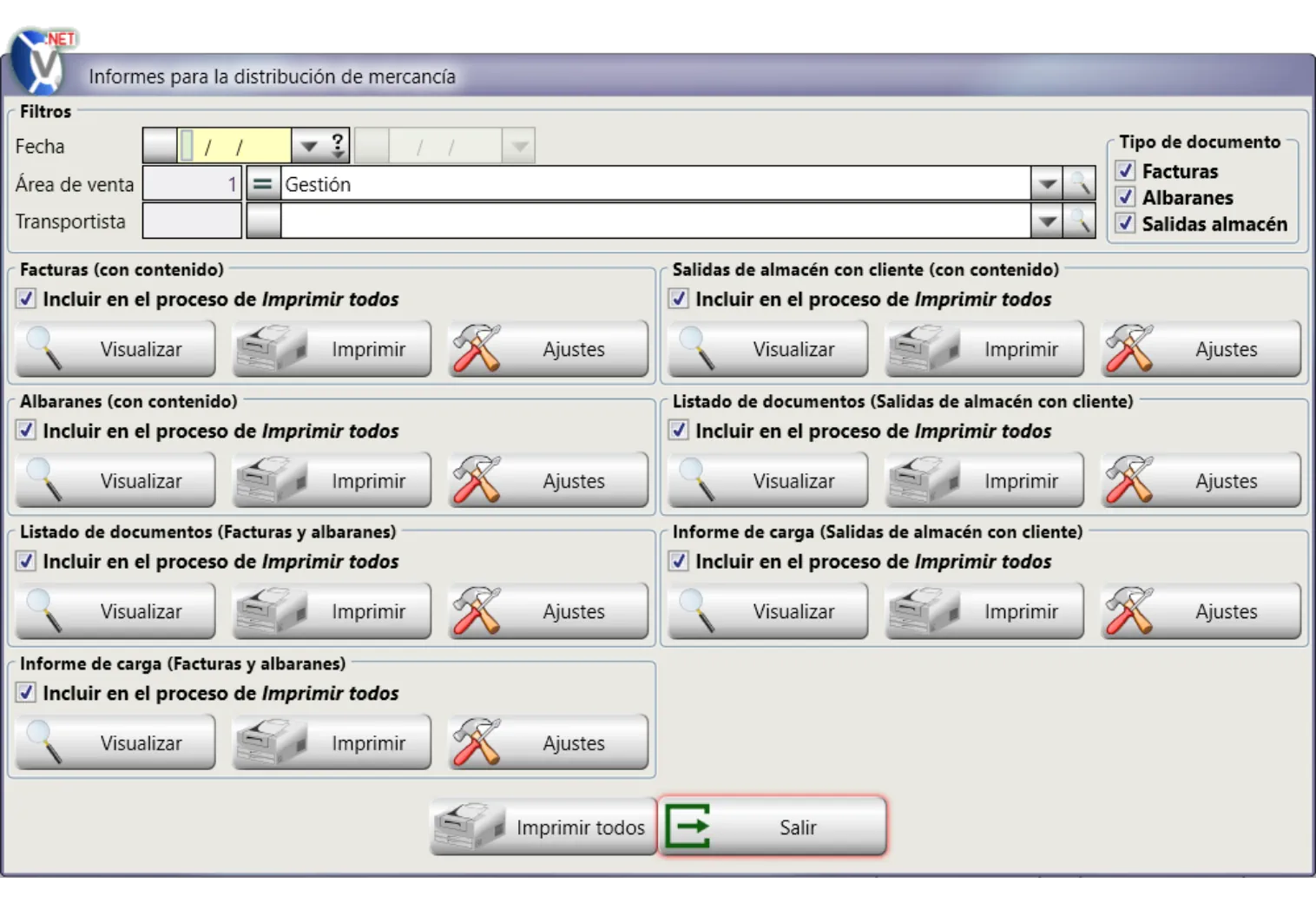Viewport: 1316px width, 903px height.
Task: Click the Imprimir todos button
Action: click(x=543, y=827)
